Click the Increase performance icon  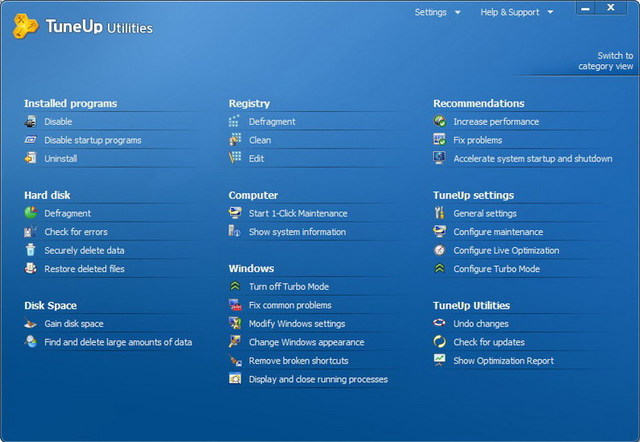coord(440,121)
